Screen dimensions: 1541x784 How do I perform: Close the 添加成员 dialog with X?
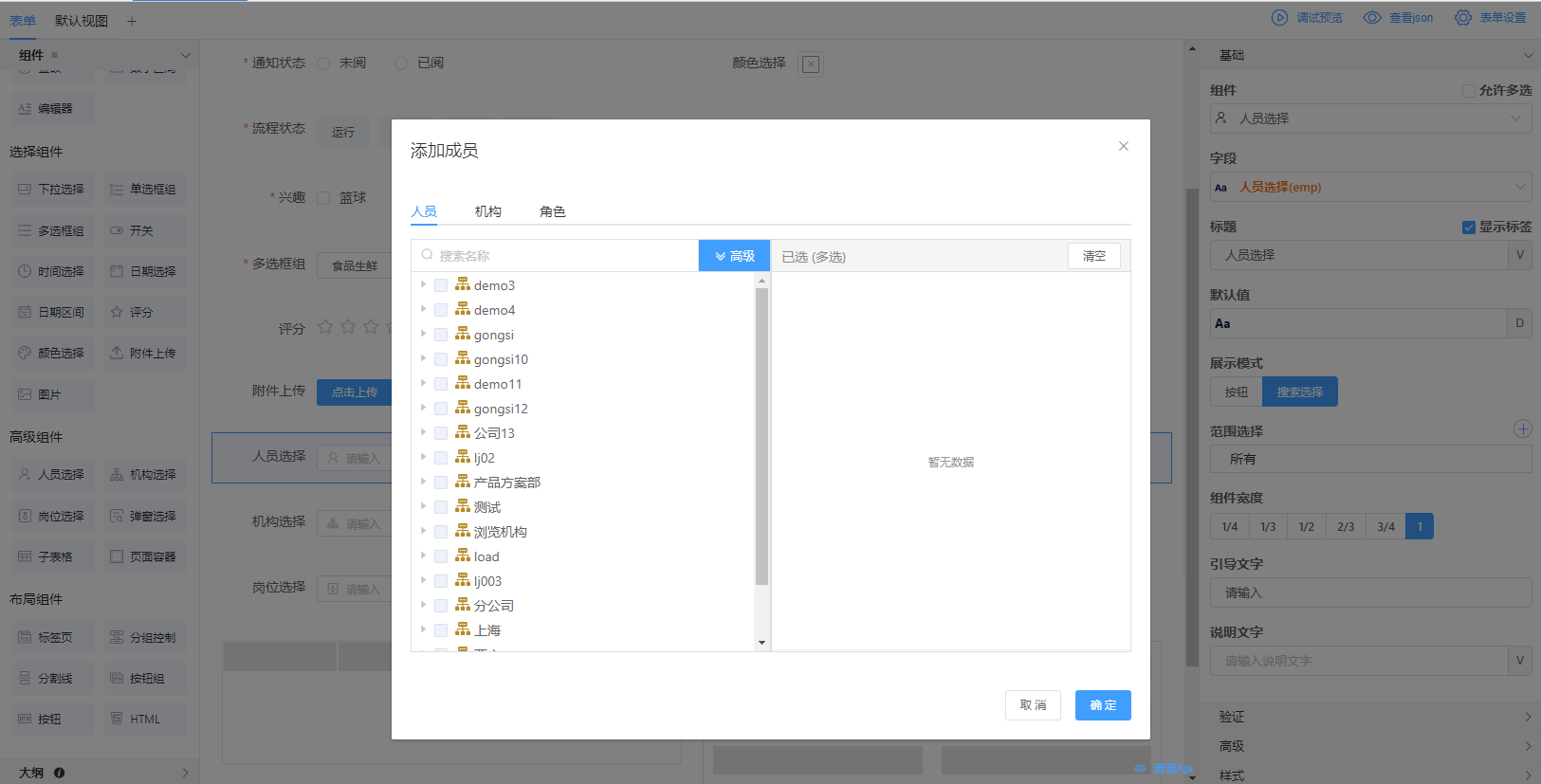pyautogui.click(x=1123, y=146)
